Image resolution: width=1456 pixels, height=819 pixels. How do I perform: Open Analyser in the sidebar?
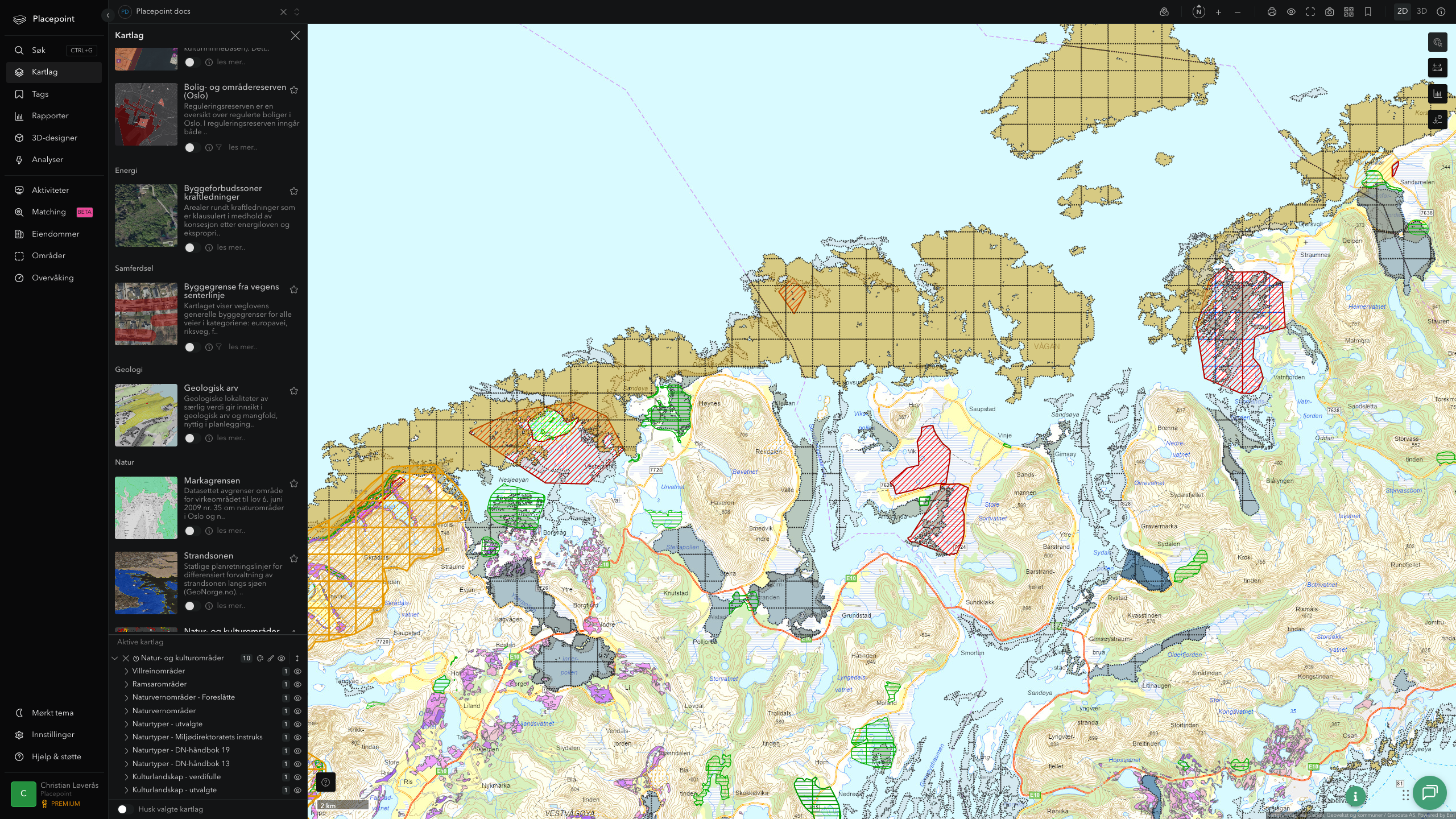(54, 160)
